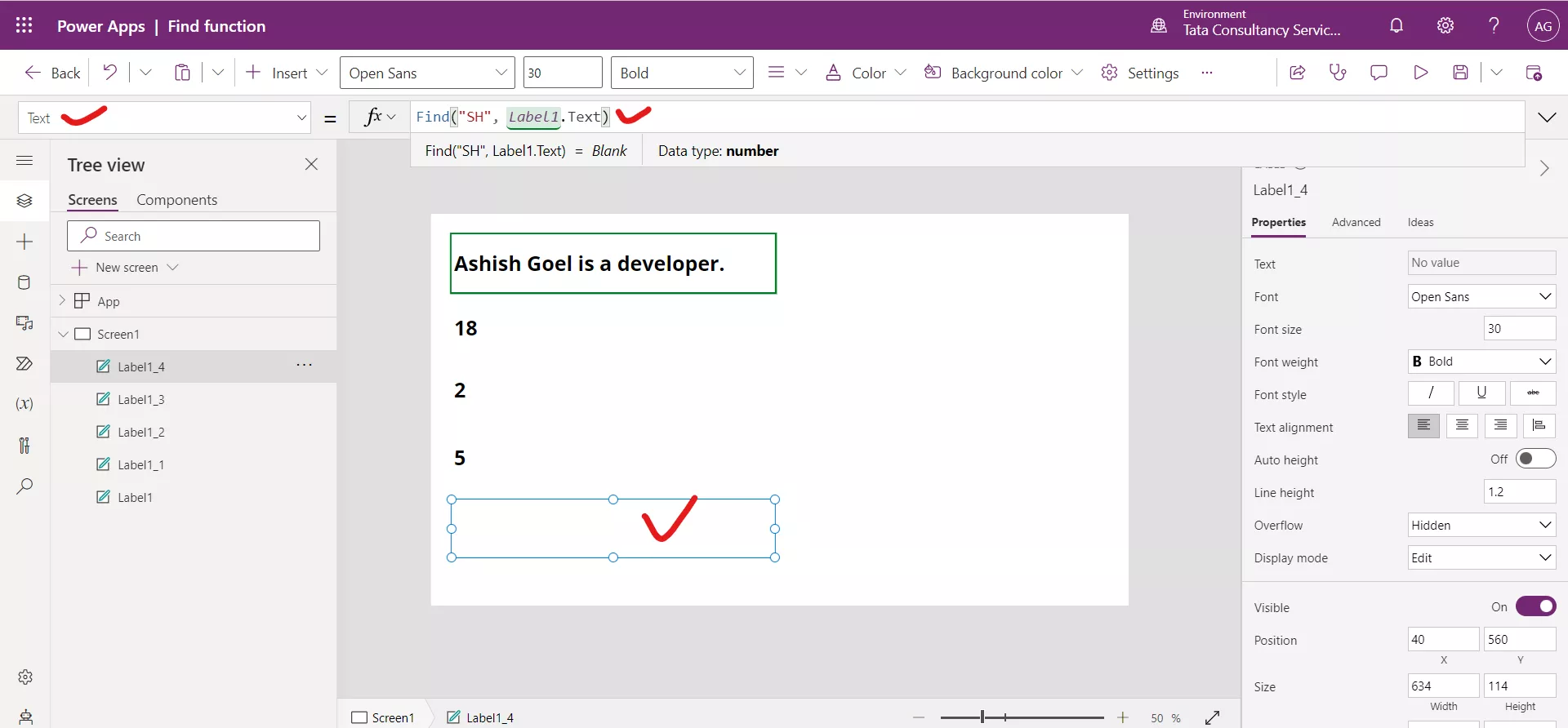The height and width of the screenshot is (728, 1568).
Task: Open Power Automate icon in sidebar
Action: pos(24,364)
